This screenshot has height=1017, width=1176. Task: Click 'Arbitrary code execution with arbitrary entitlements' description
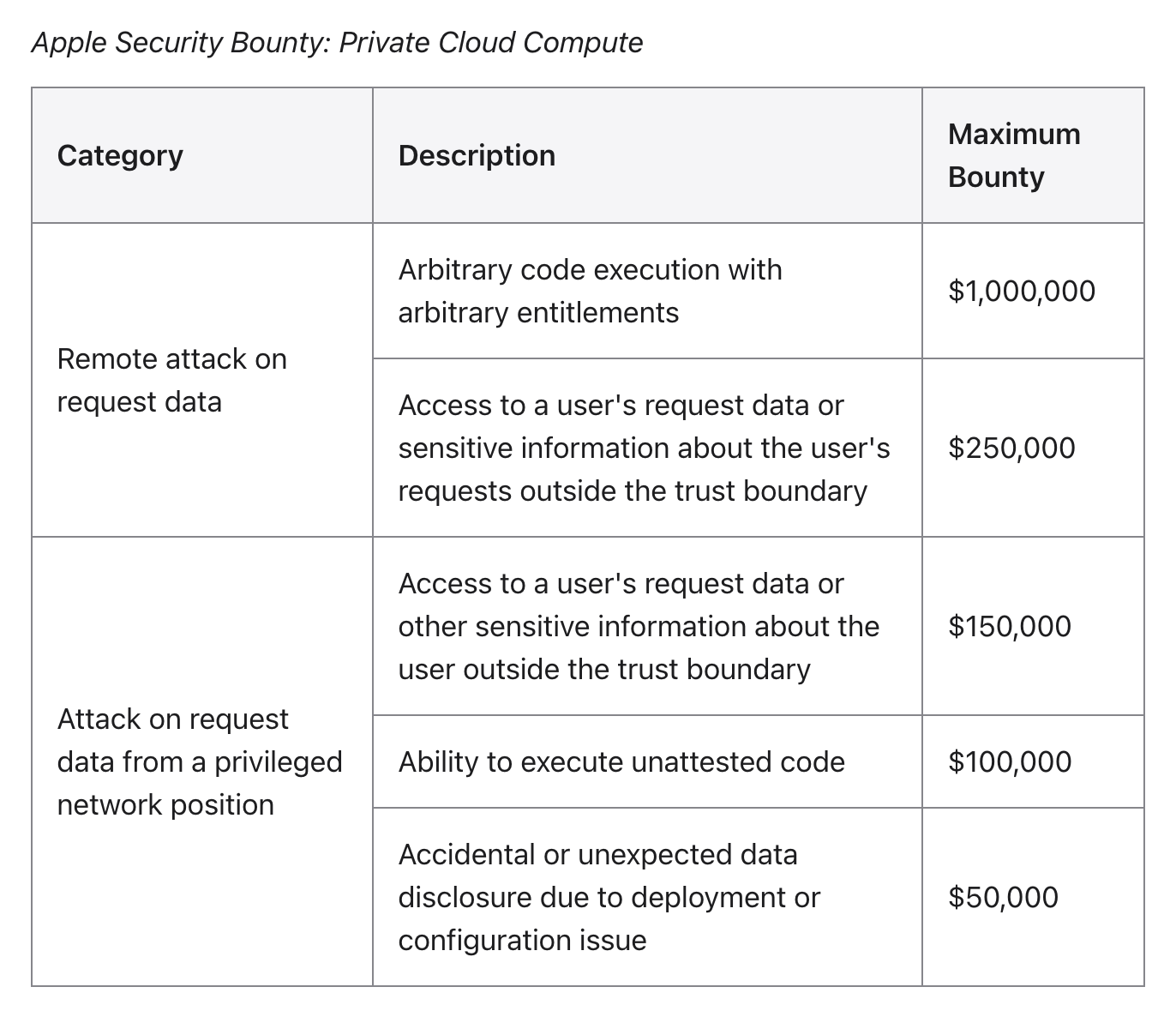click(x=590, y=291)
